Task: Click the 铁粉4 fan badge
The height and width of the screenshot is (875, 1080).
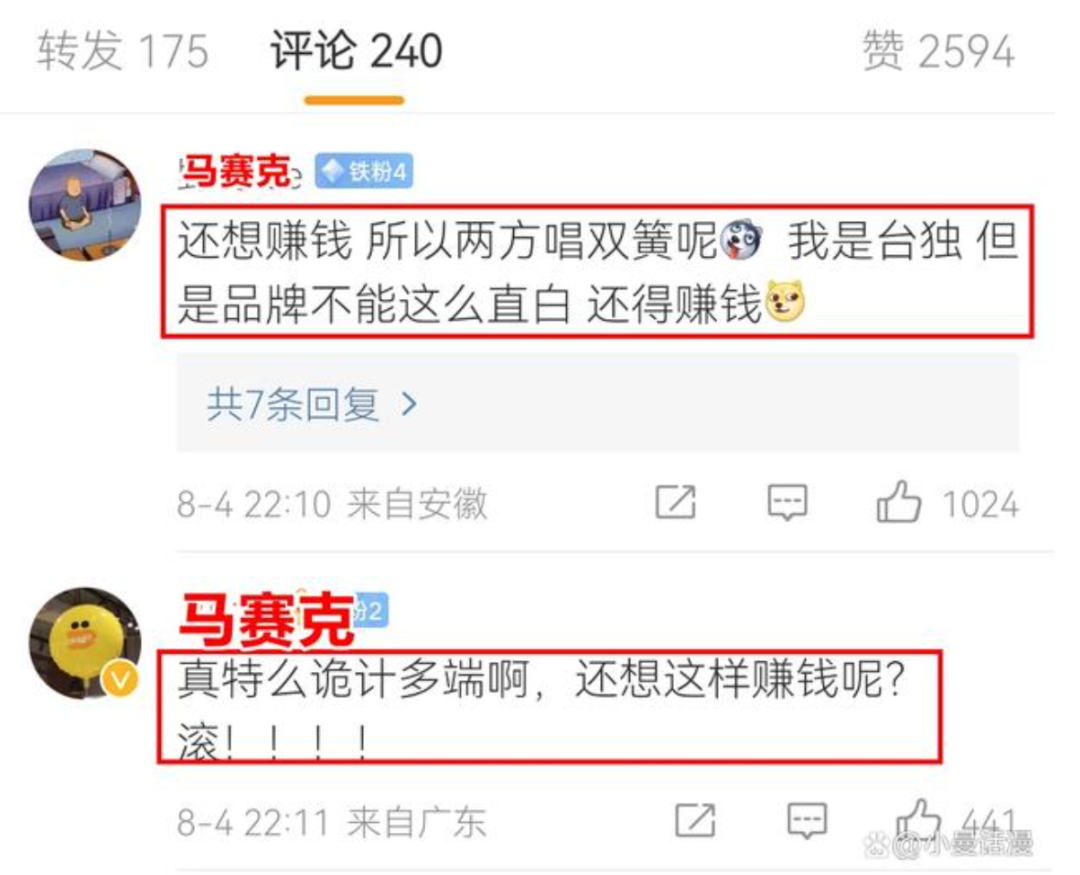Action: point(364,171)
